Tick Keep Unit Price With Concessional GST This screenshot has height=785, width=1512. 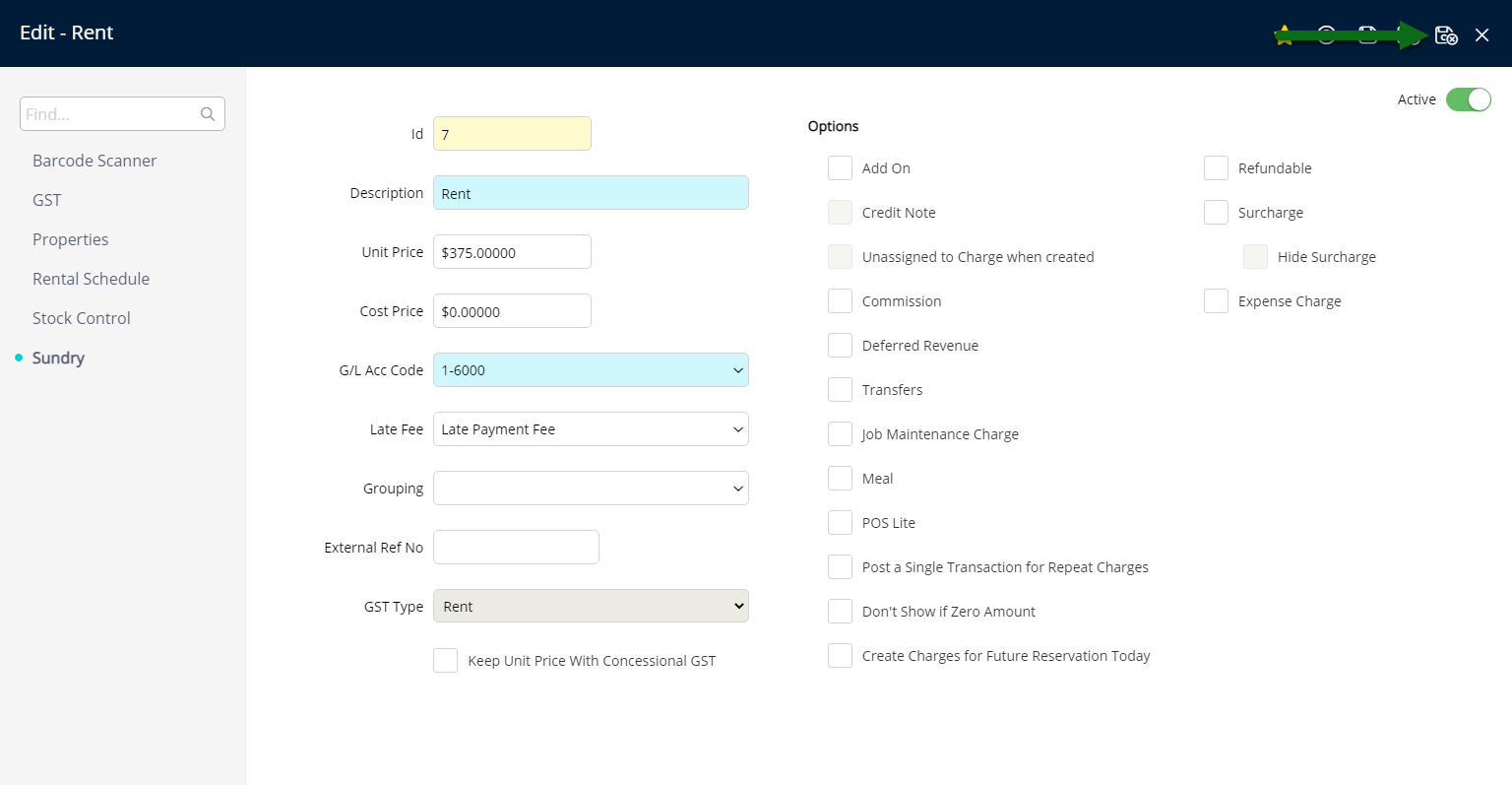pyautogui.click(x=445, y=661)
